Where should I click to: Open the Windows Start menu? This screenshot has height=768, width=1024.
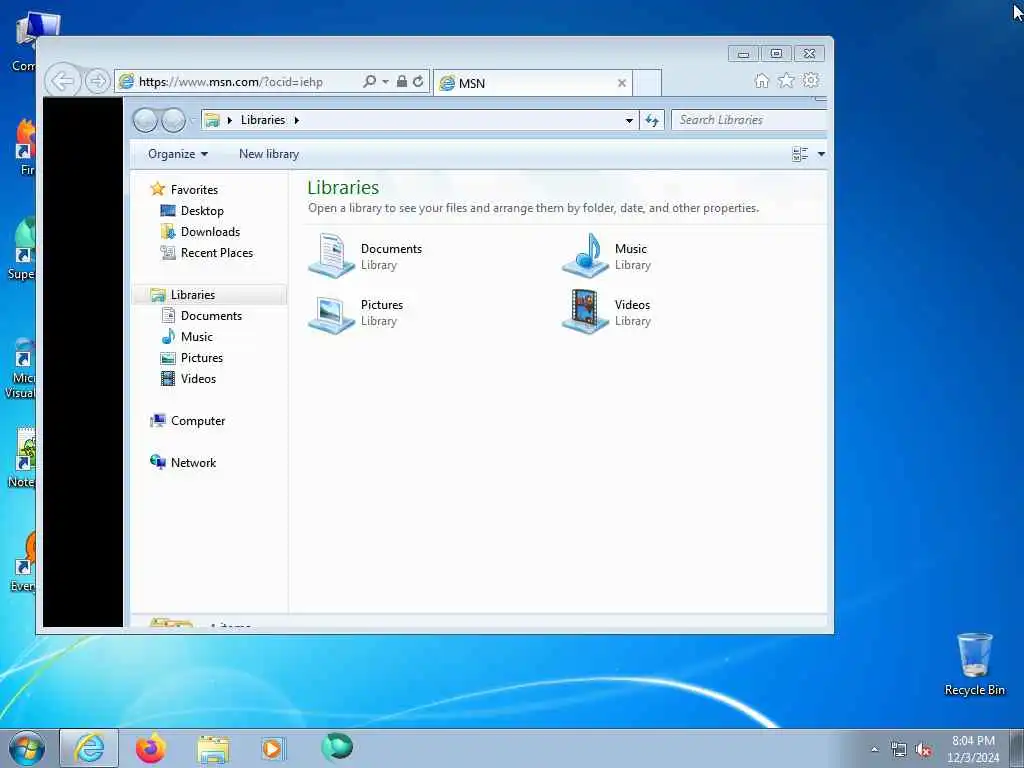27,748
